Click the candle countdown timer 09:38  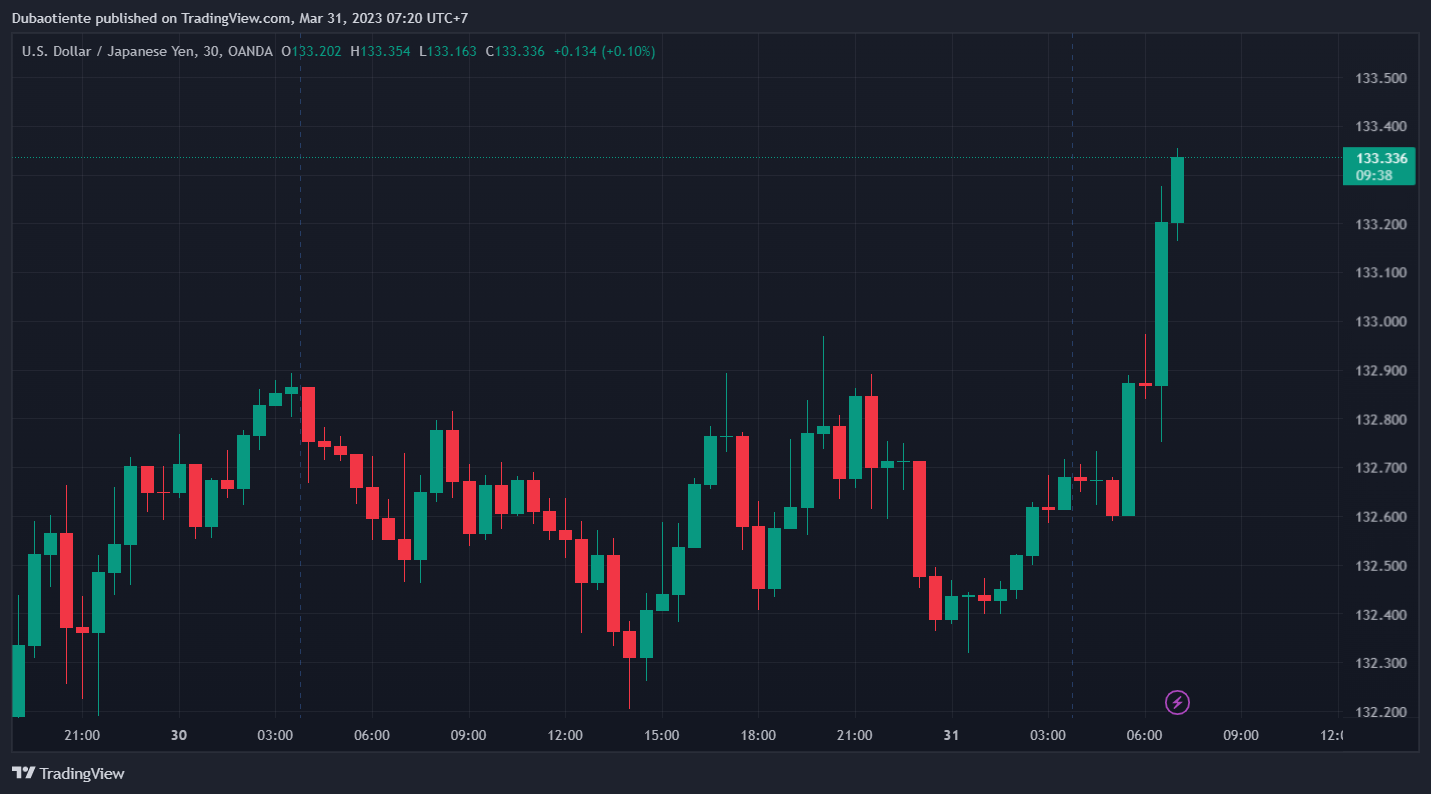click(1374, 175)
